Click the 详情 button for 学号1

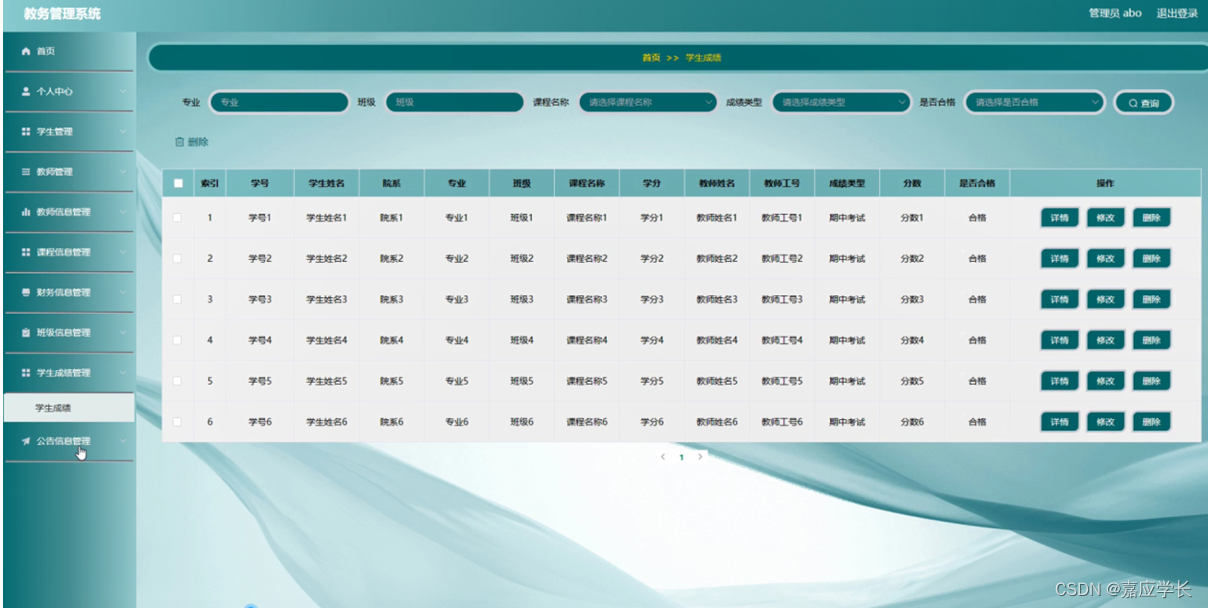tap(1060, 218)
